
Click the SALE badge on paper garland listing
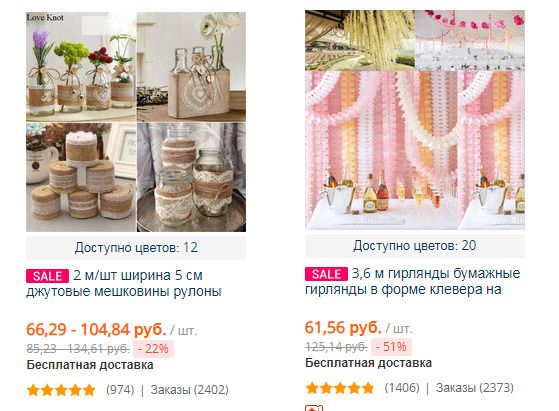pyautogui.click(x=326, y=274)
